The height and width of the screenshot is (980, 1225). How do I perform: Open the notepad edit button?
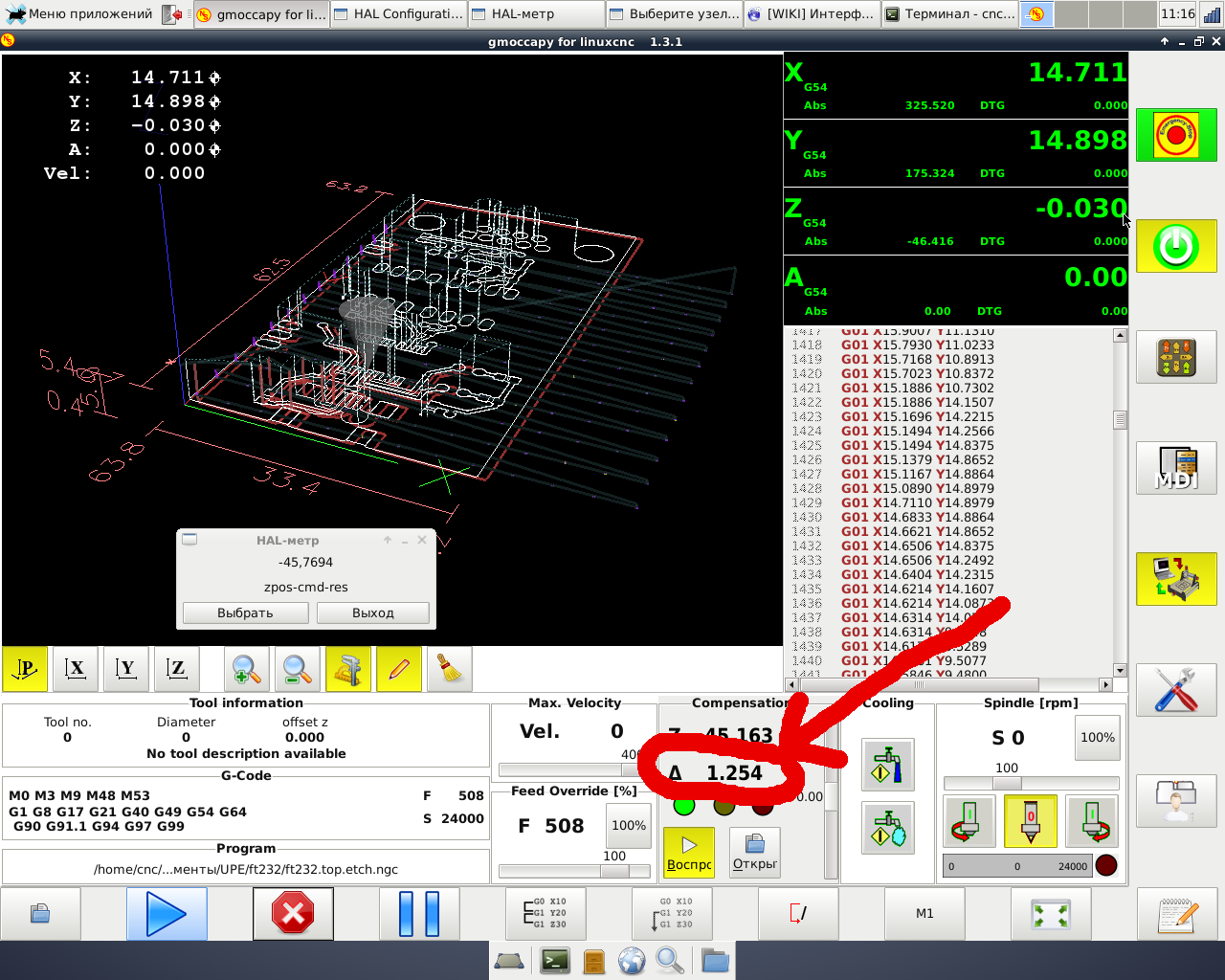tap(1176, 914)
